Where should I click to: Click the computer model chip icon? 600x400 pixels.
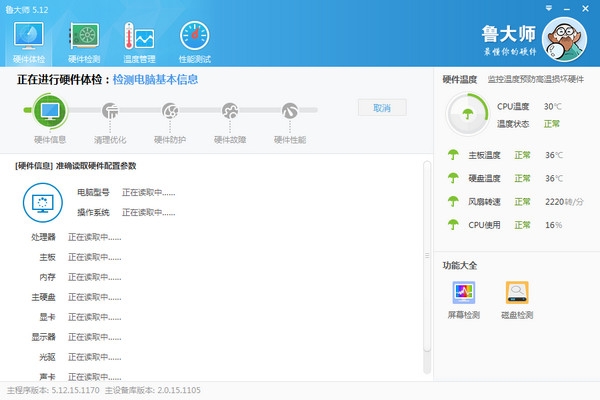click(43, 201)
